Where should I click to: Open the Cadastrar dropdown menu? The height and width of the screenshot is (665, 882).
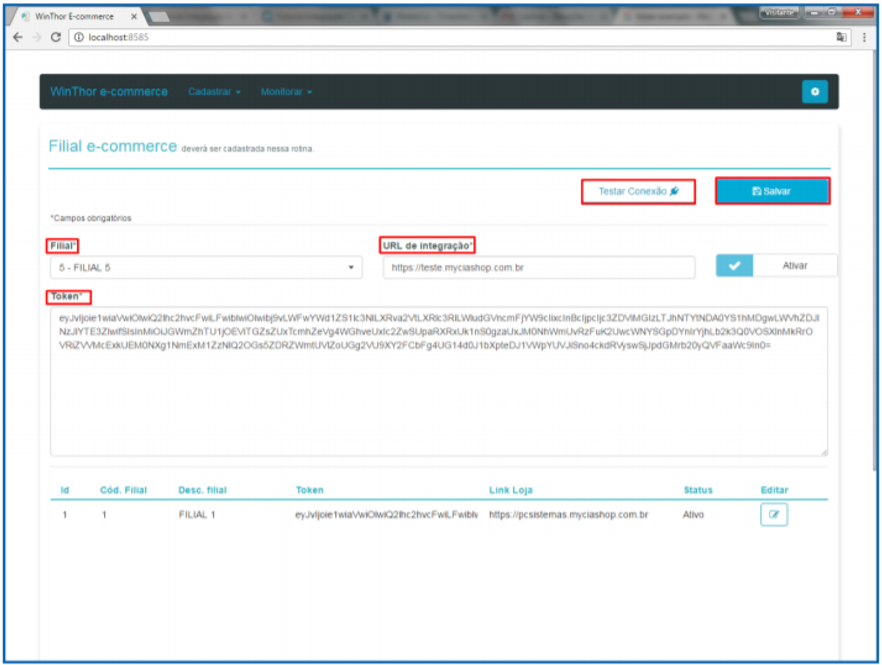click(214, 92)
